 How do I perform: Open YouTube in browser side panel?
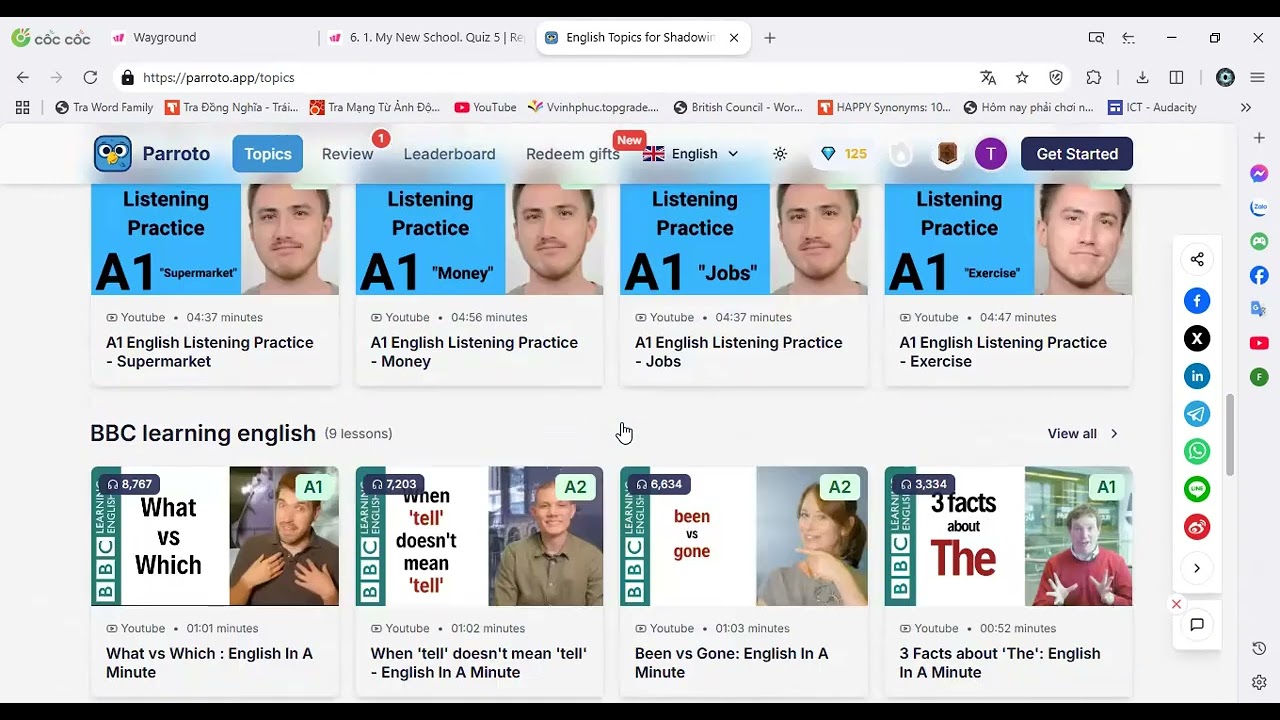[1259, 343]
